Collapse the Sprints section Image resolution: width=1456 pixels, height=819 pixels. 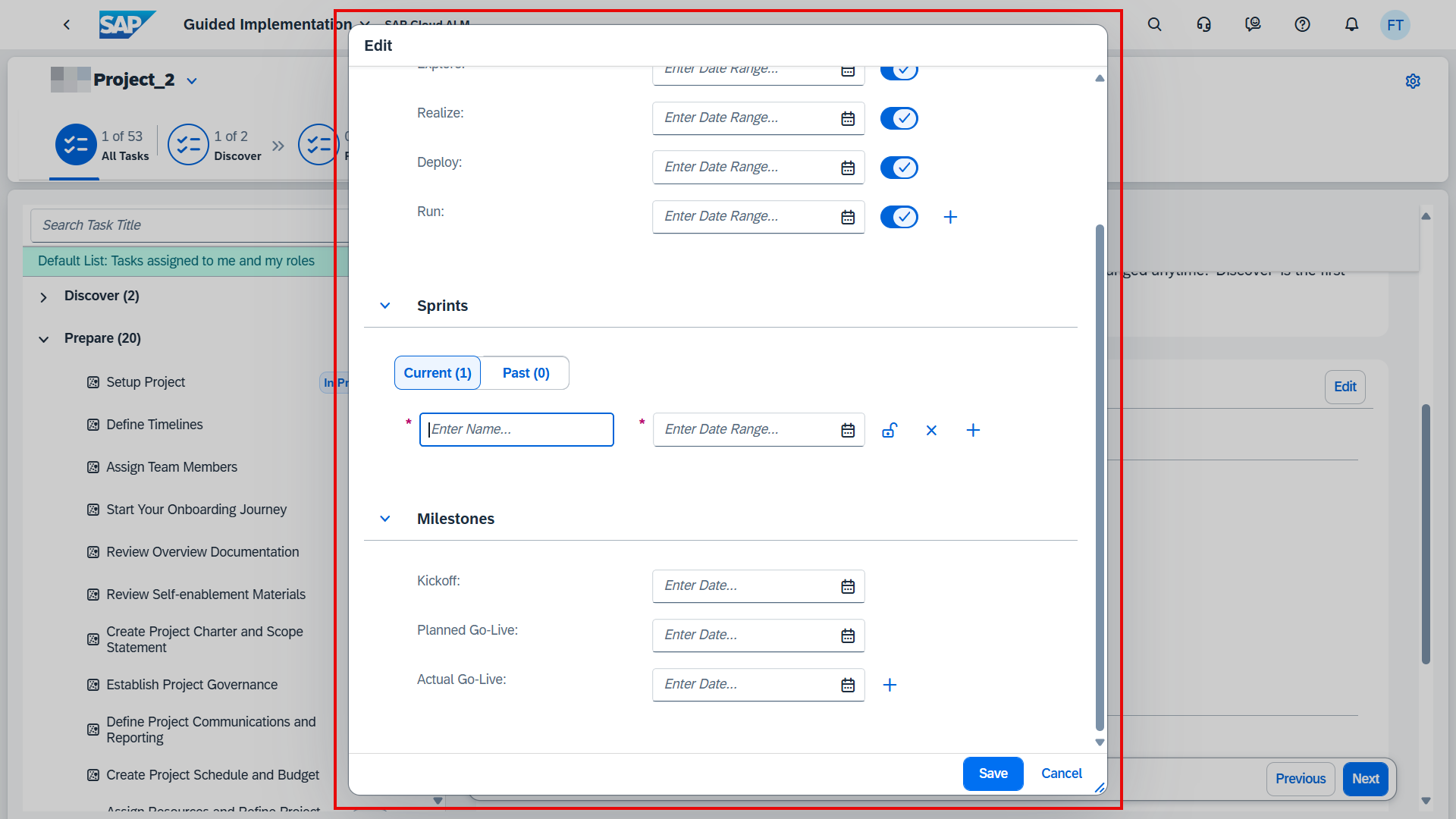coord(385,306)
